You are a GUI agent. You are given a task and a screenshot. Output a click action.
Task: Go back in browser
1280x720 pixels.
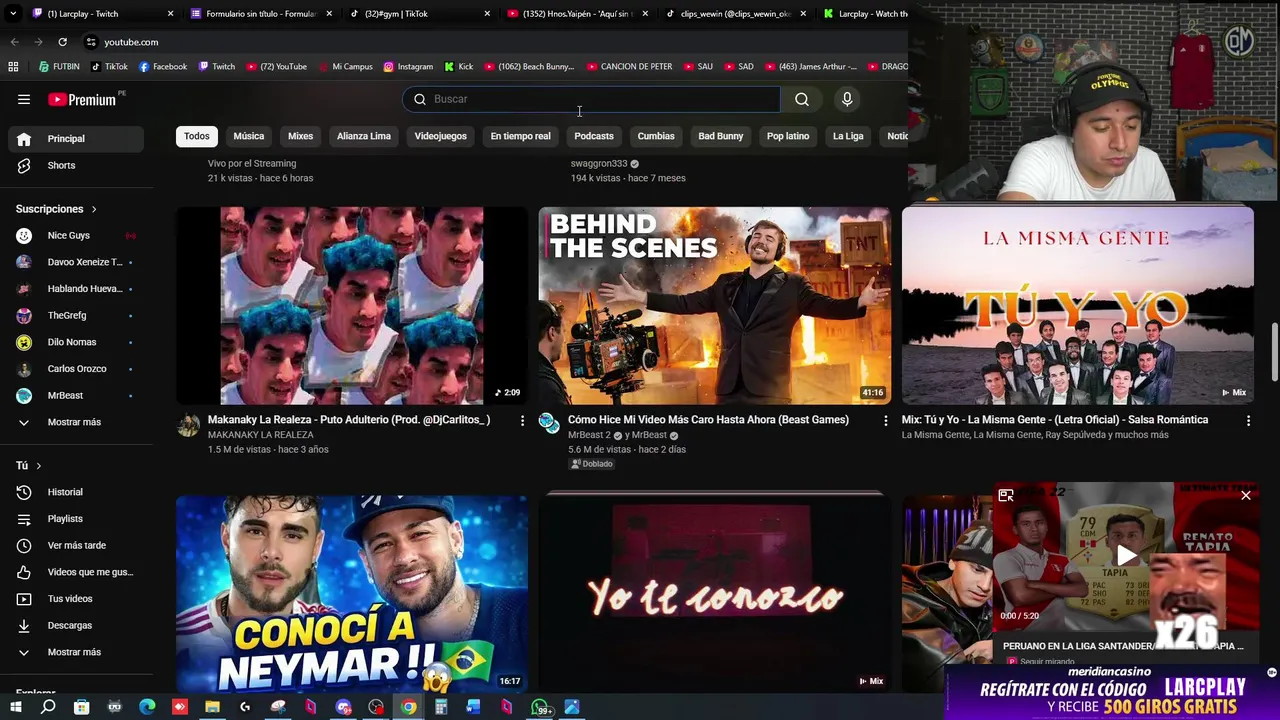coord(14,42)
